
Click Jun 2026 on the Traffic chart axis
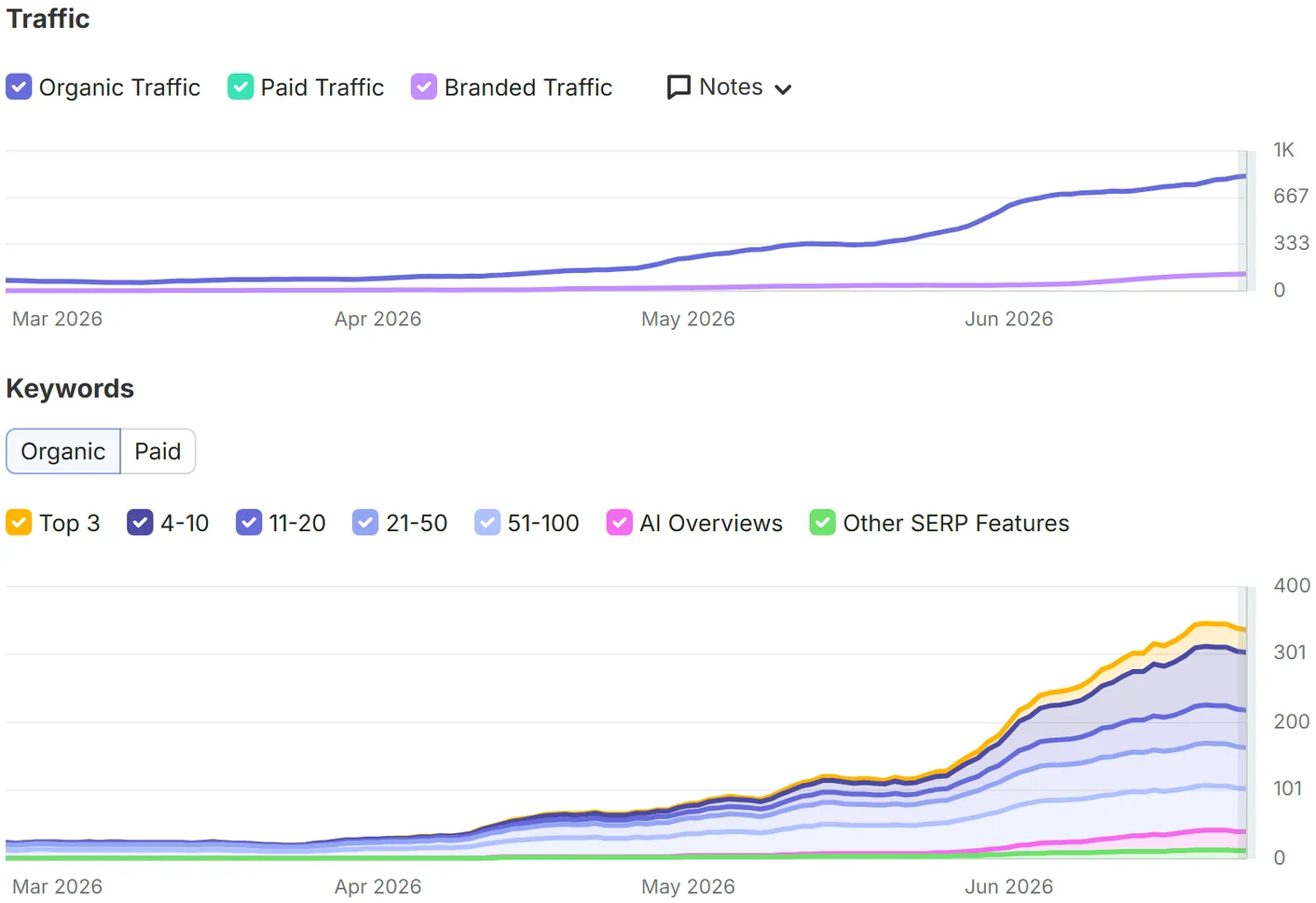tap(1009, 319)
